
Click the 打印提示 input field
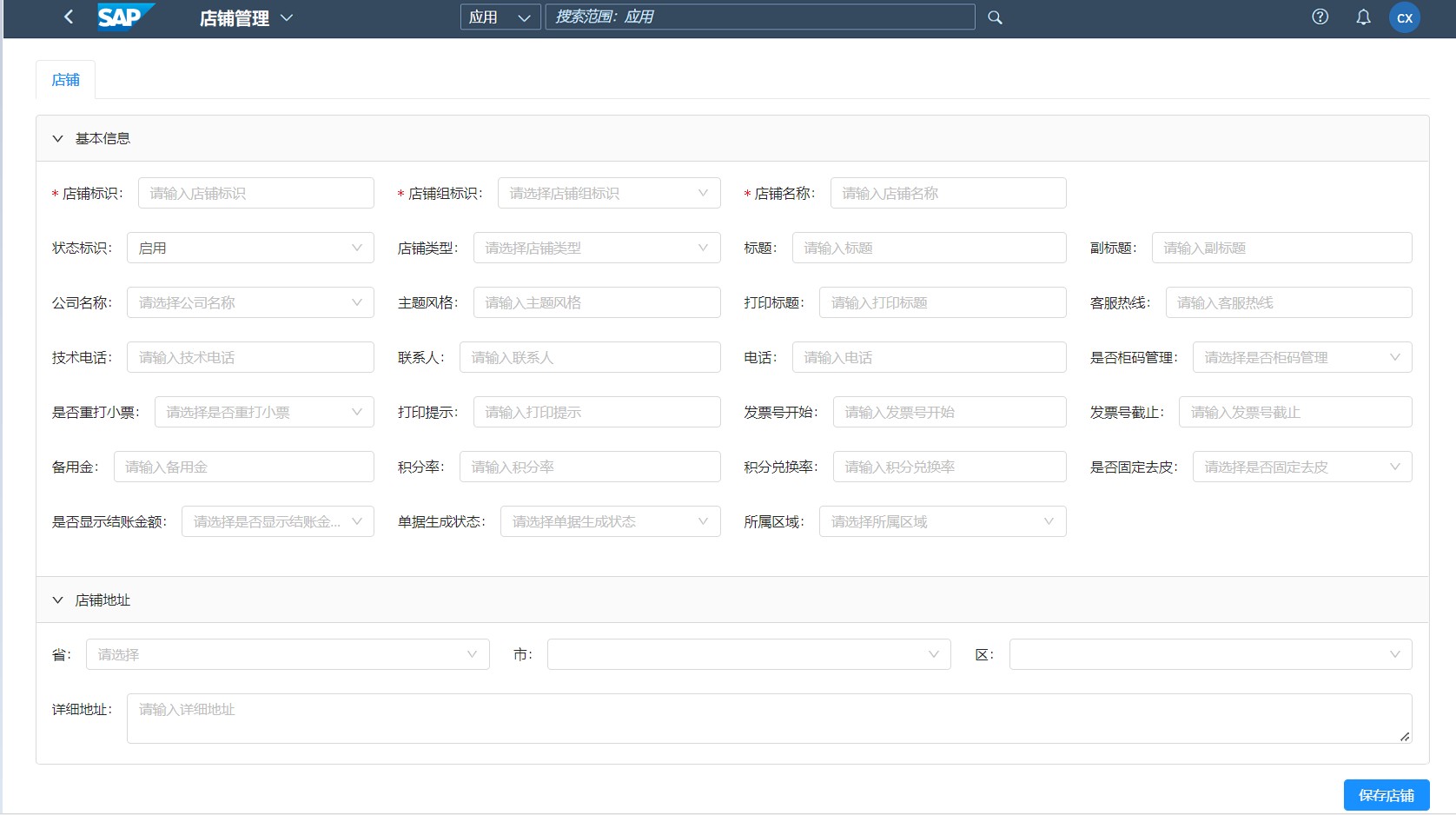tap(597, 412)
